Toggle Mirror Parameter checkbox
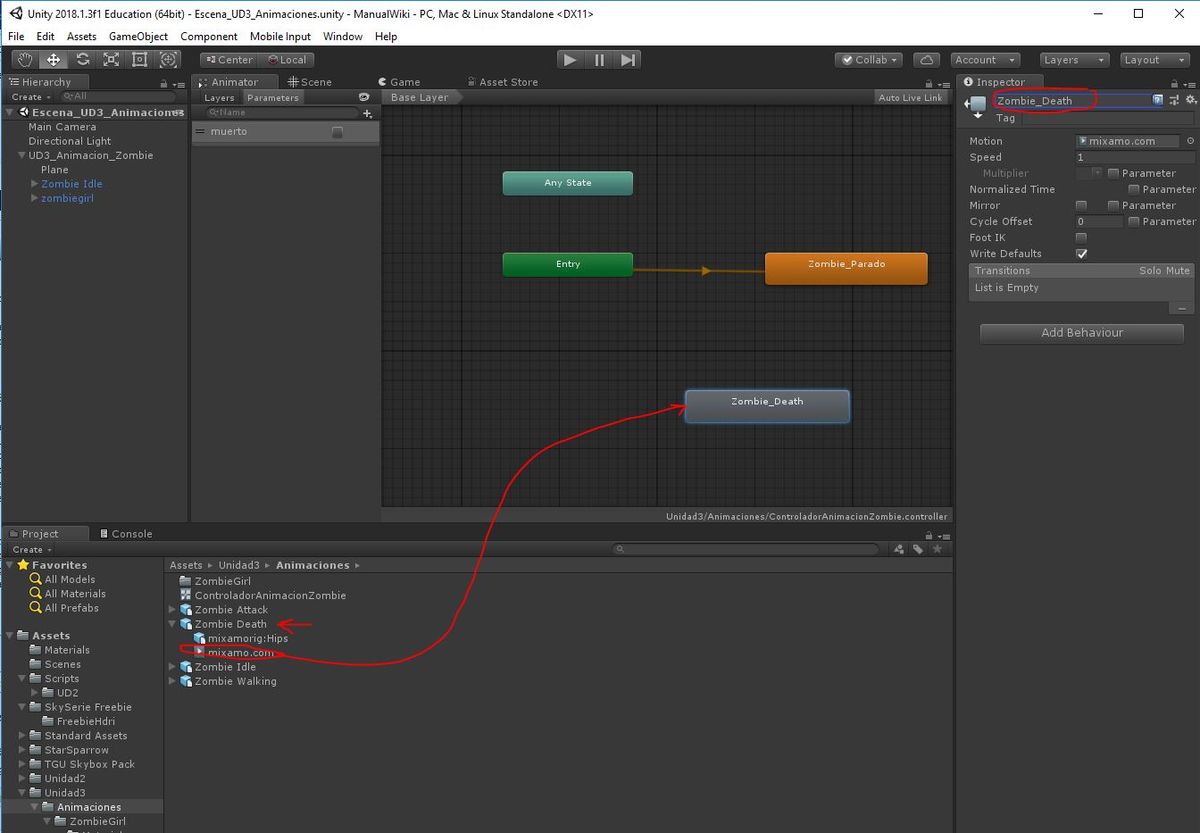 (1113, 205)
